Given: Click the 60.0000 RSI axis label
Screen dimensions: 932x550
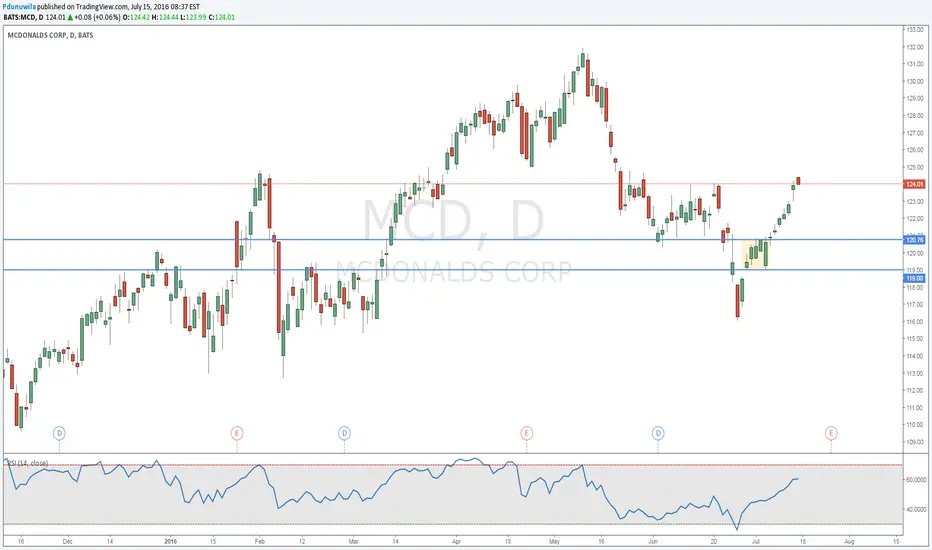Looking at the screenshot, I should click(x=916, y=479).
